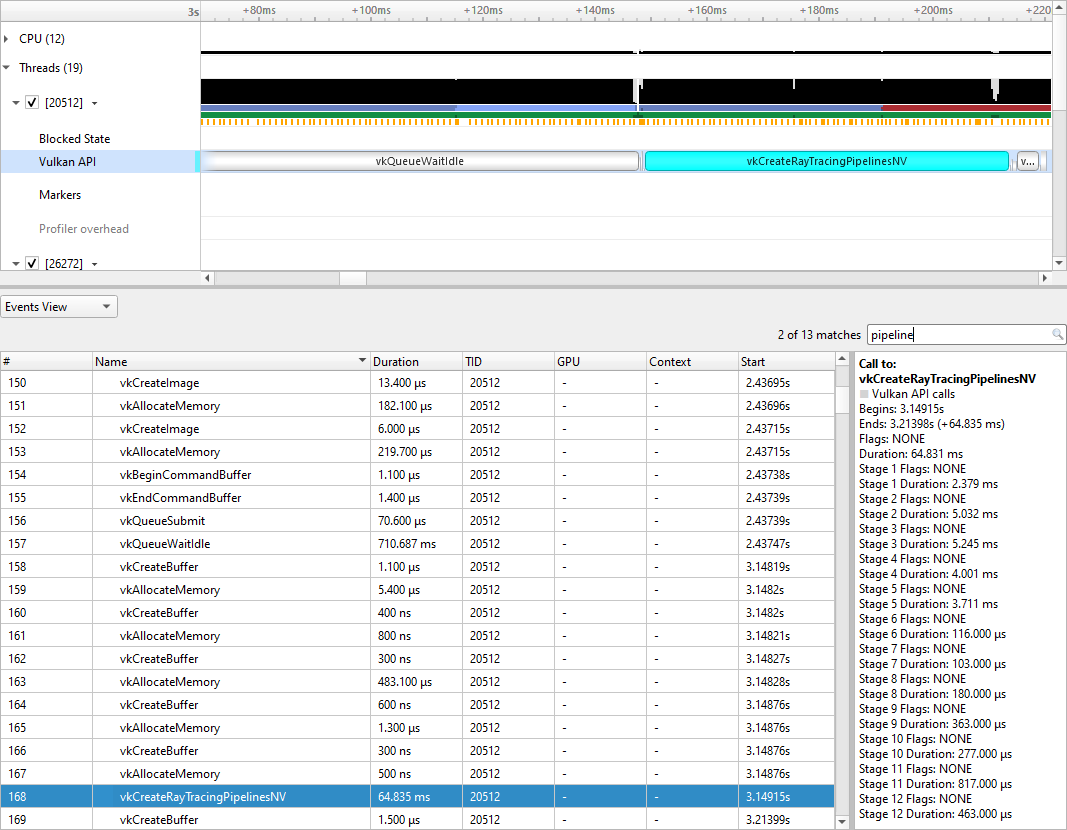Click timeline scrollbar left arrow
The height and width of the screenshot is (830, 1067).
click(x=207, y=278)
